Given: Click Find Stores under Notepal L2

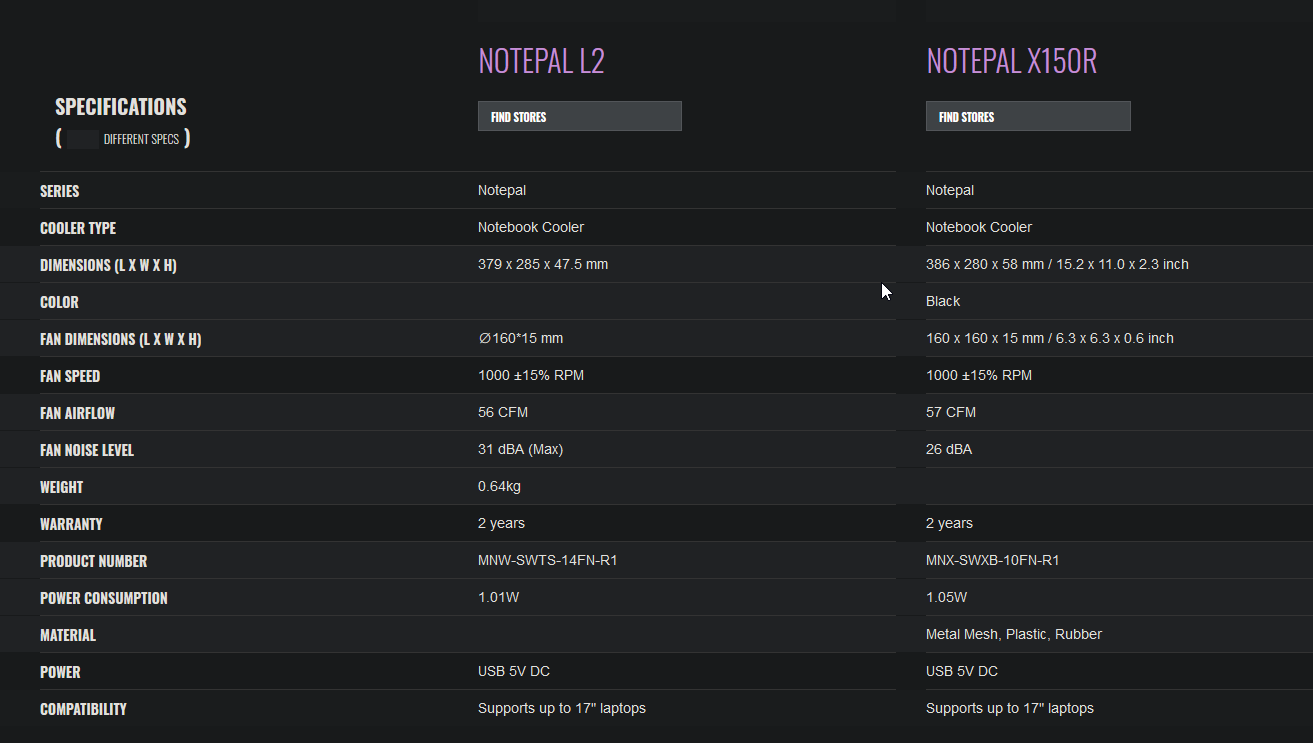Looking at the screenshot, I should coord(580,116).
